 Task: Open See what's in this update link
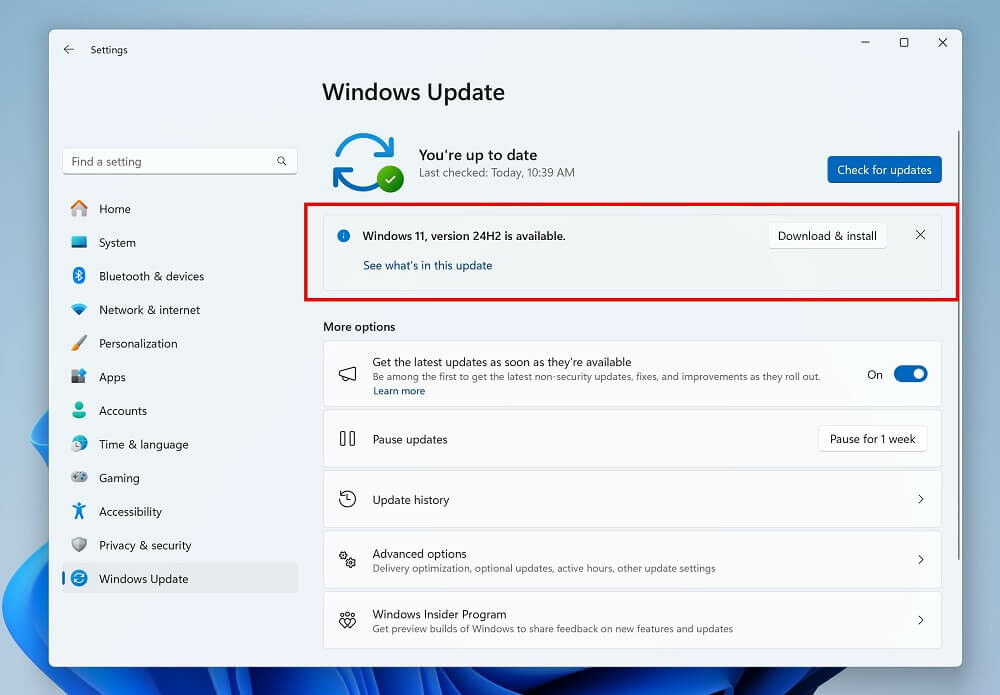tap(427, 265)
